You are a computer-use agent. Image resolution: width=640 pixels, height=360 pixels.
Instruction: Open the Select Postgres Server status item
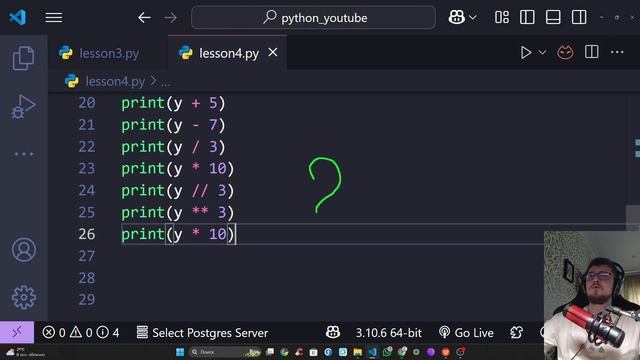(x=202, y=333)
